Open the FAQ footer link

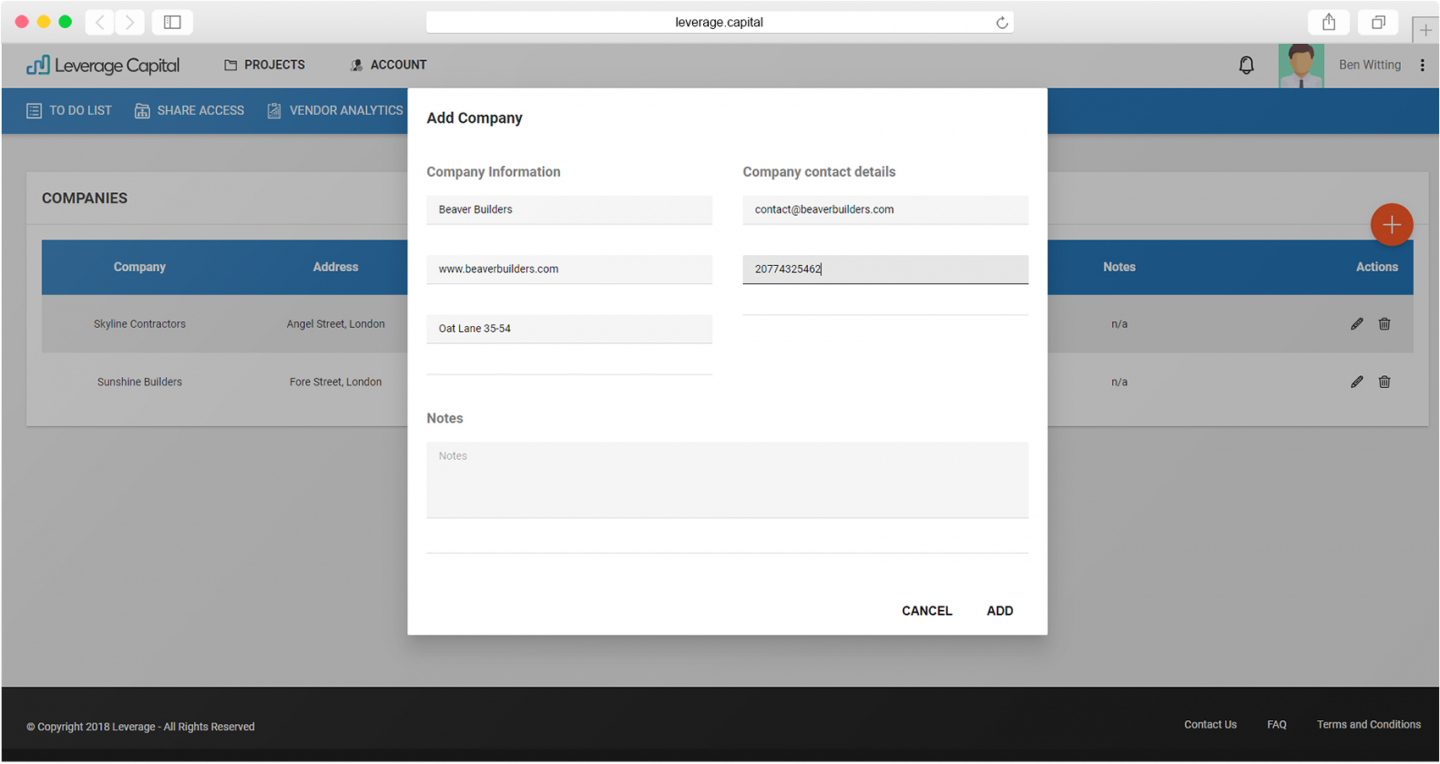click(x=1277, y=725)
